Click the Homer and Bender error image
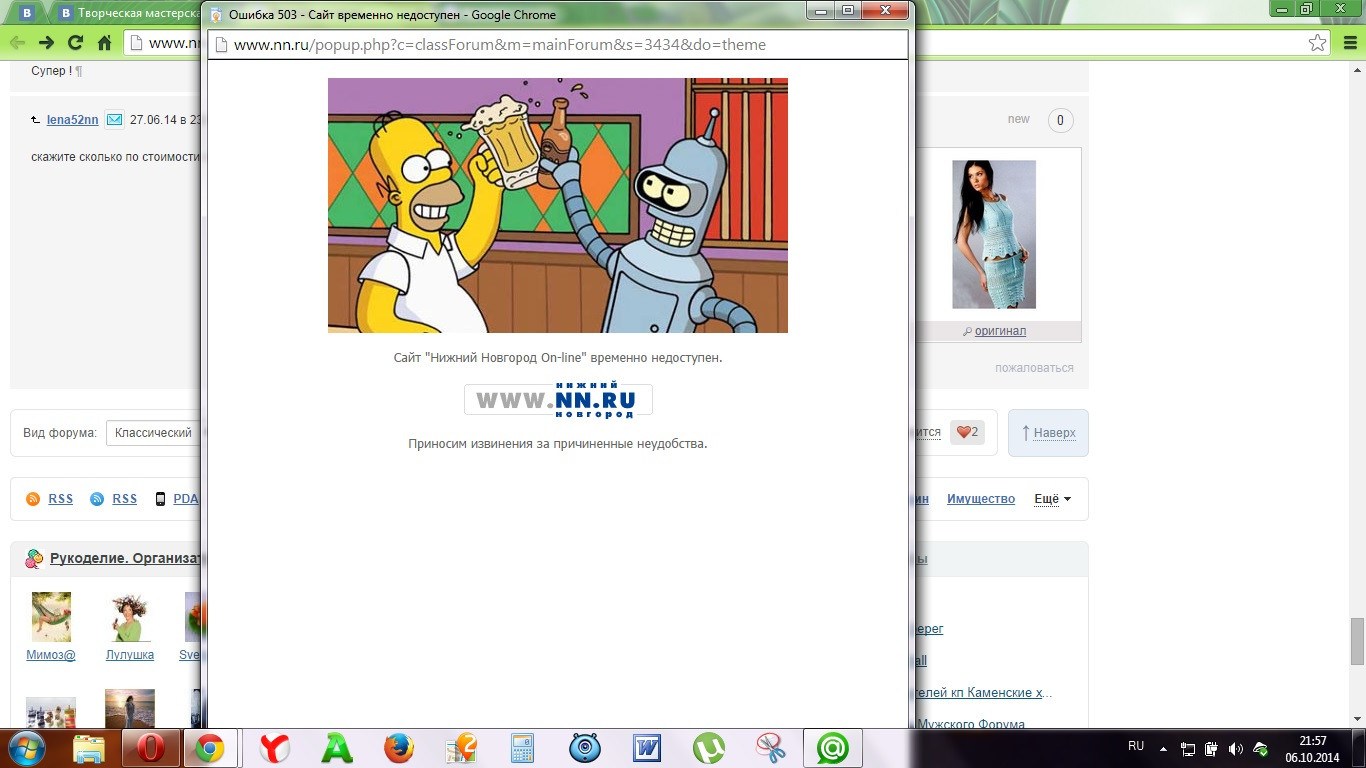Viewport: 1366px width, 768px height. [558, 205]
